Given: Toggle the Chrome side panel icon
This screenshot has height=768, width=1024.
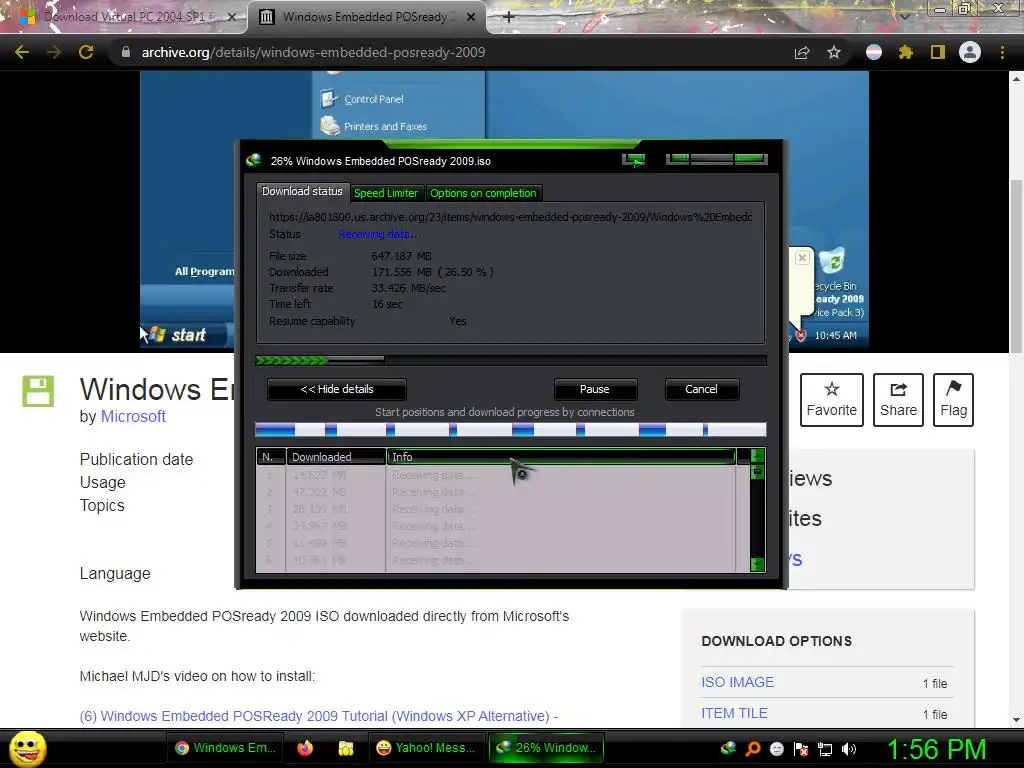Looking at the screenshot, I should pos(938,52).
